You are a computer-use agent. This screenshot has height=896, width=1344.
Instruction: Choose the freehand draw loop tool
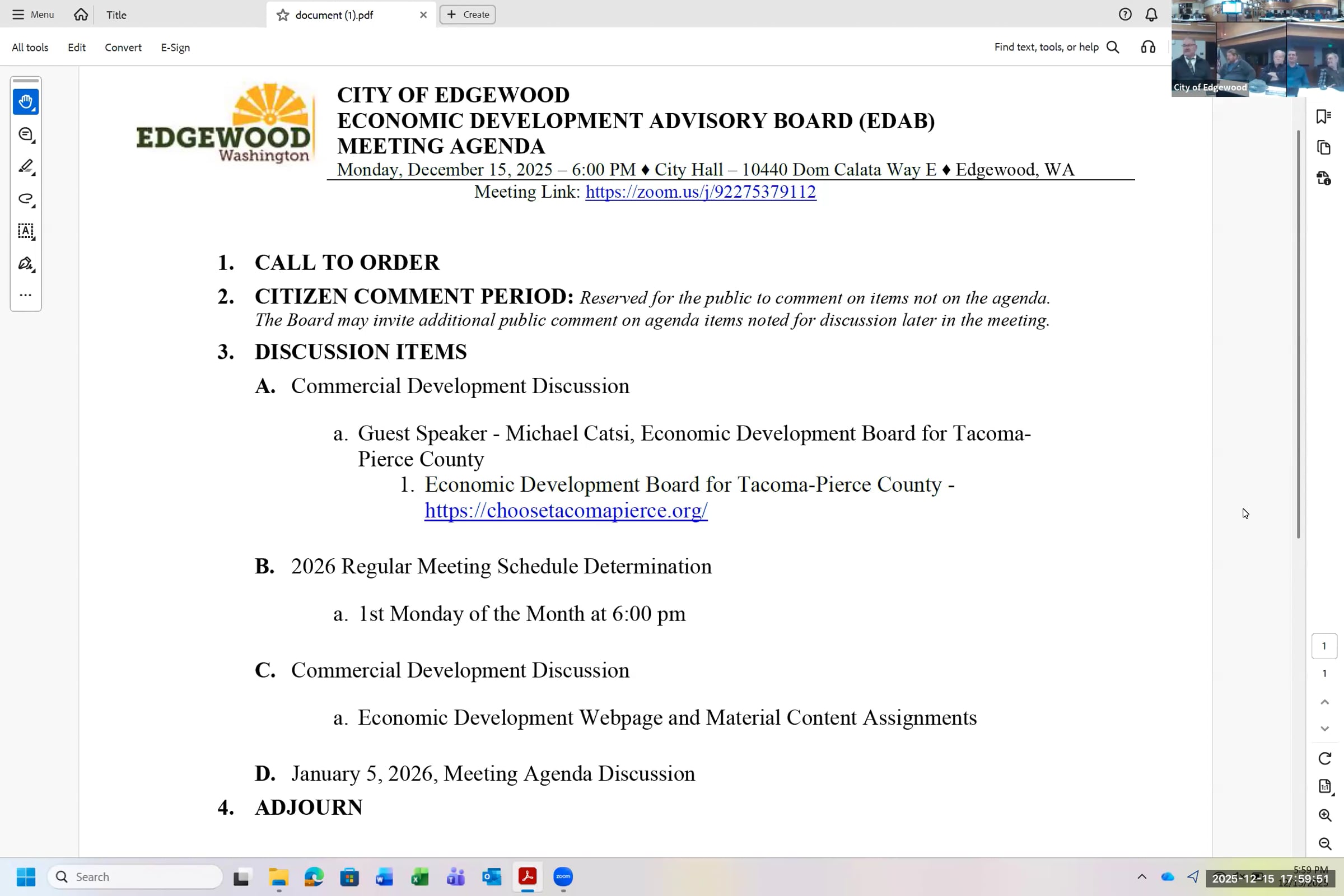[x=26, y=199]
